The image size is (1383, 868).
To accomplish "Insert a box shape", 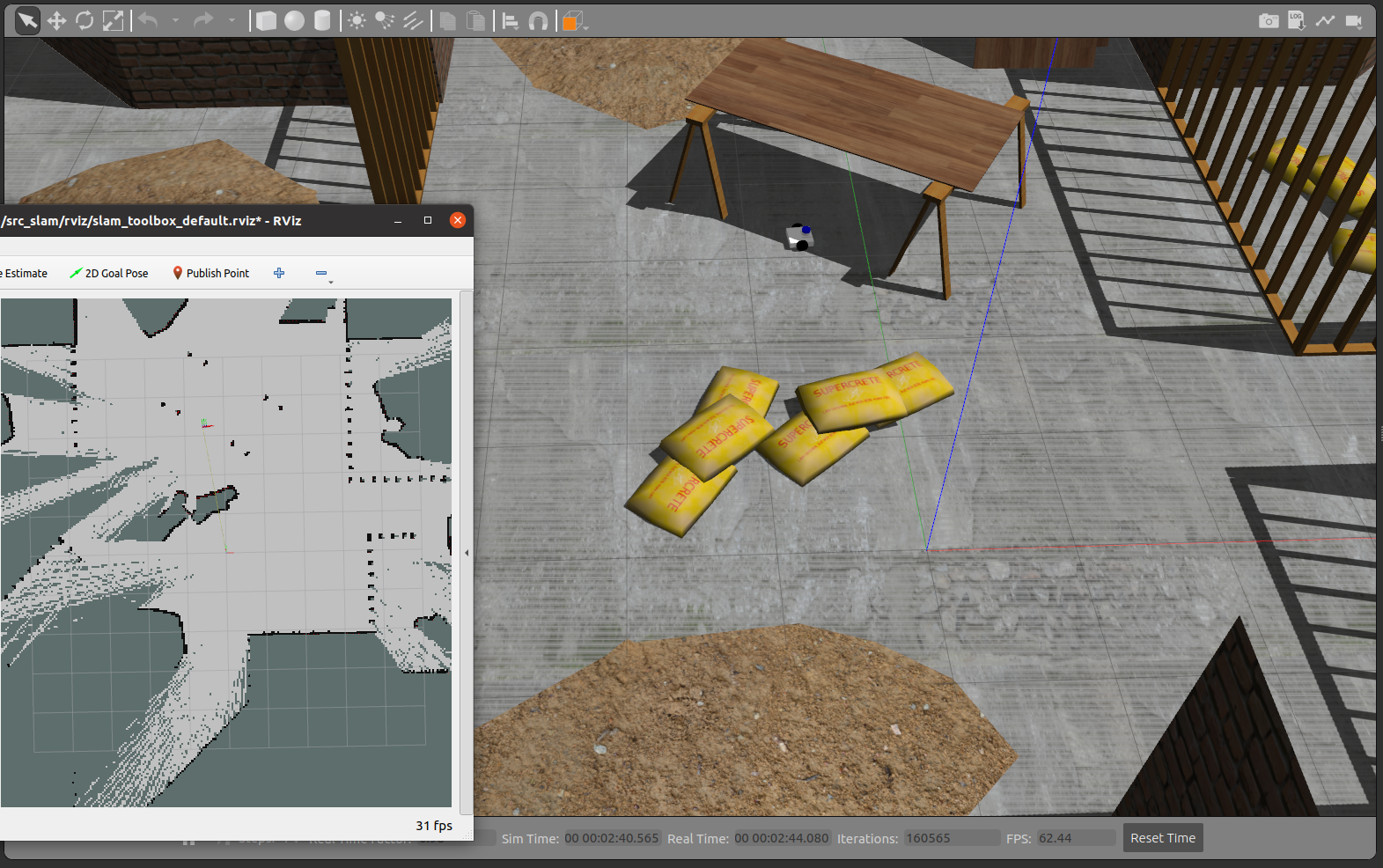I will point(266,20).
